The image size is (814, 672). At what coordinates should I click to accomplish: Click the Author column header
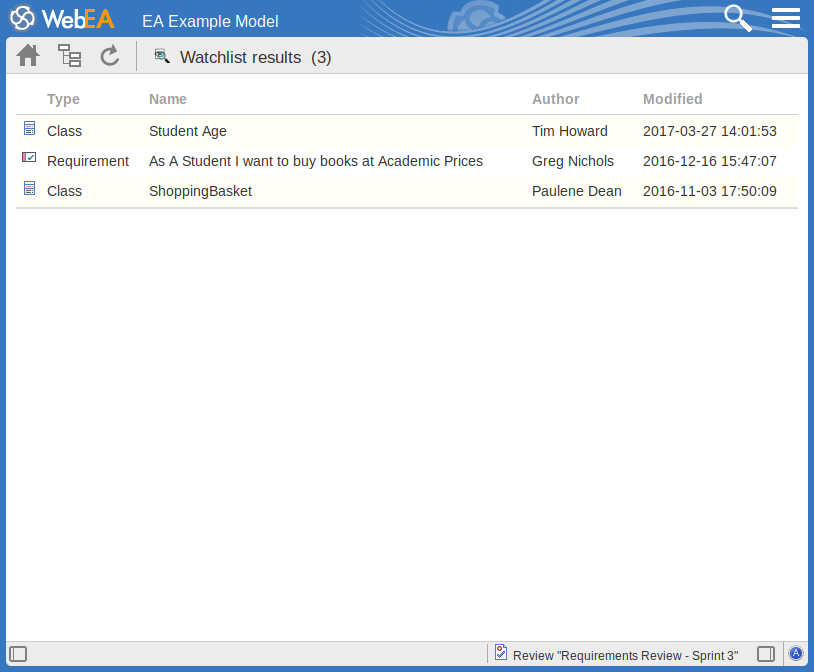click(555, 99)
